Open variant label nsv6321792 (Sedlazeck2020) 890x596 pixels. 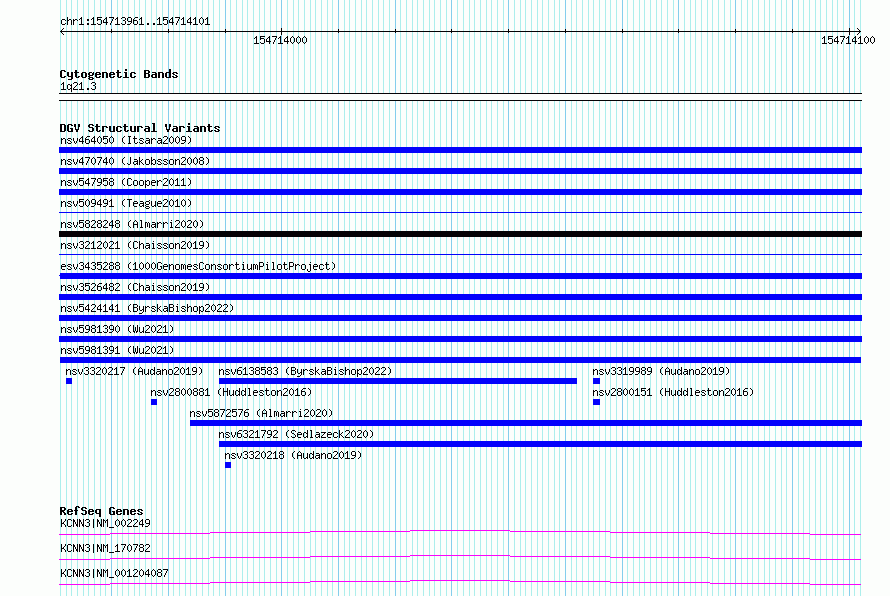point(296,434)
